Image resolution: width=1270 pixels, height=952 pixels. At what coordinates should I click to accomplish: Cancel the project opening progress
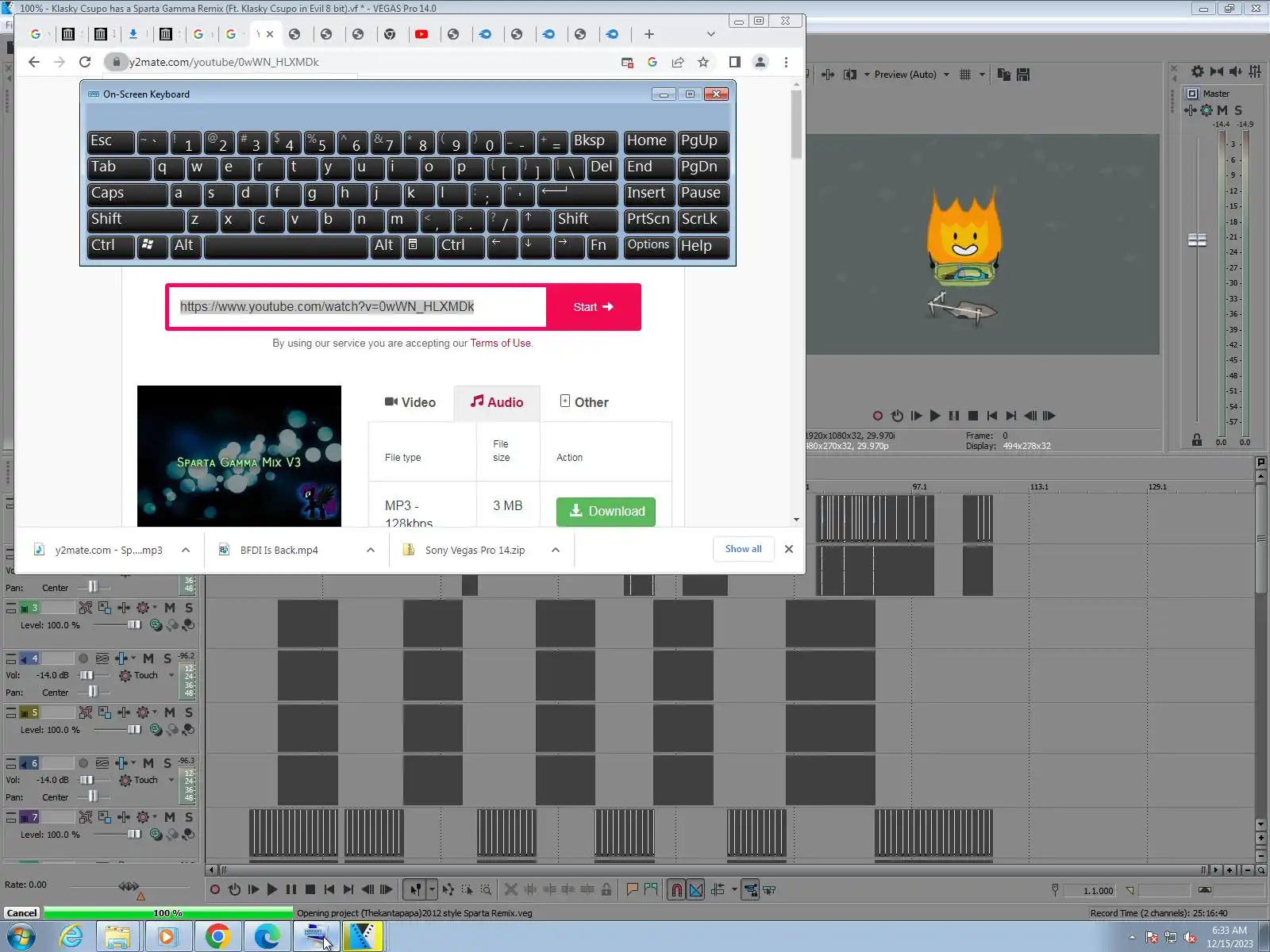click(22, 913)
